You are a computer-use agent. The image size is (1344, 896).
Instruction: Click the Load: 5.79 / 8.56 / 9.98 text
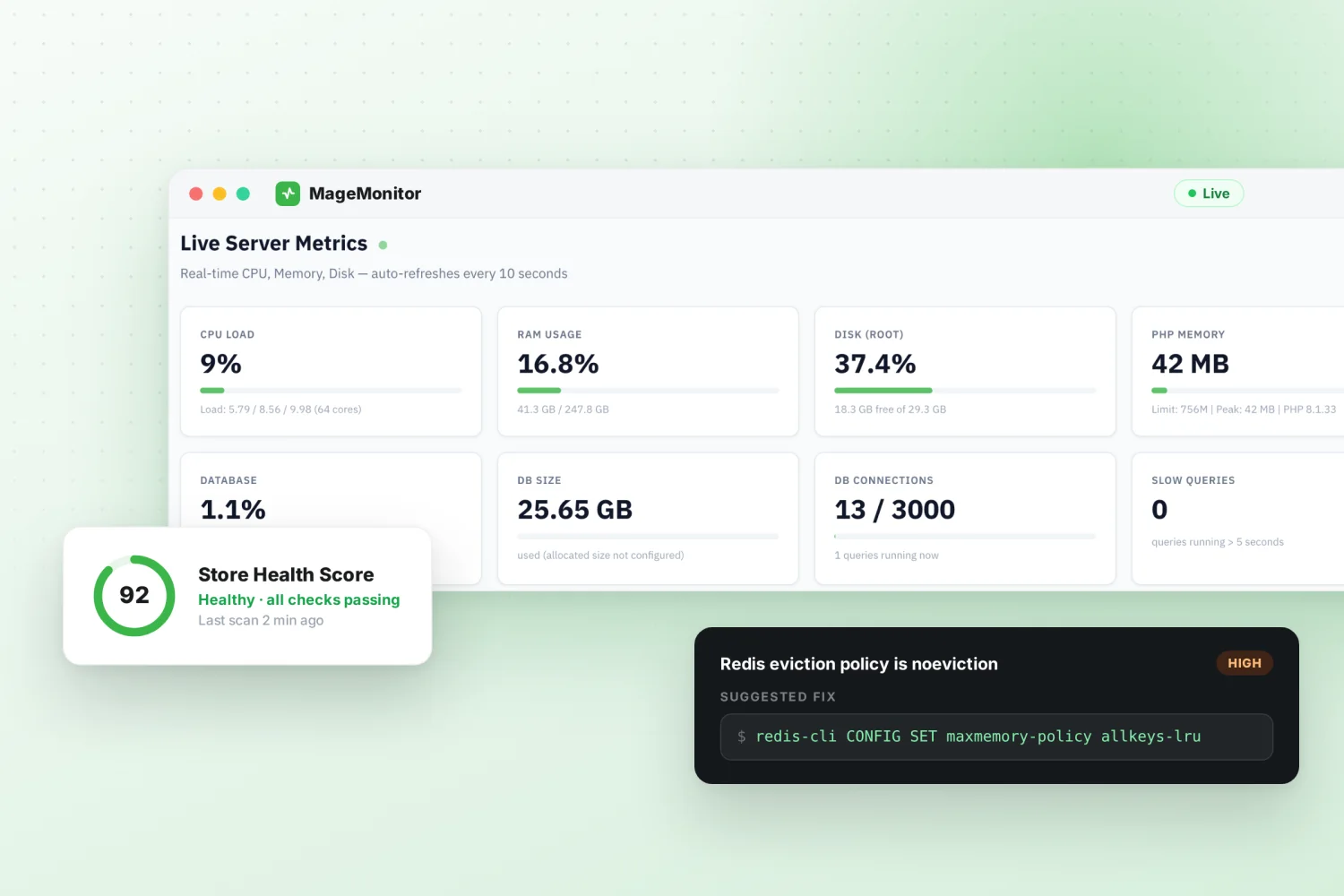click(x=280, y=409)
